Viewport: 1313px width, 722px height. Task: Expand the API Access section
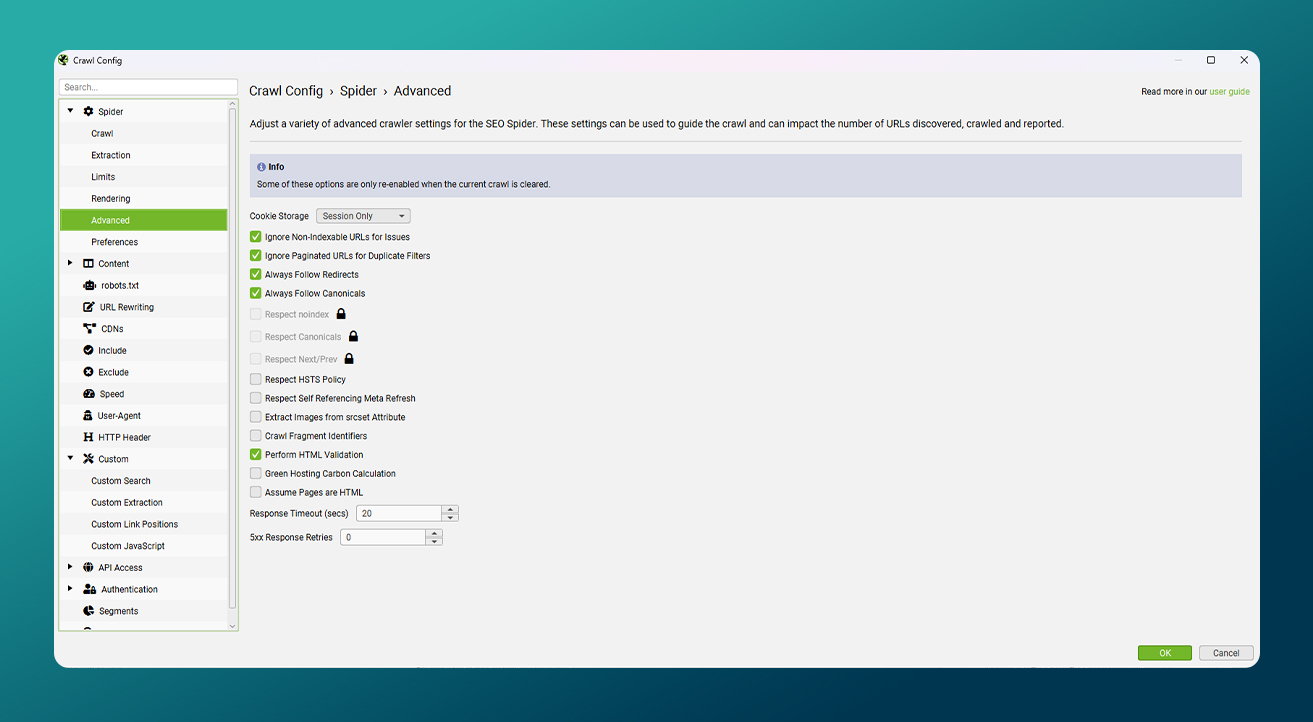(x=70, y=567)
